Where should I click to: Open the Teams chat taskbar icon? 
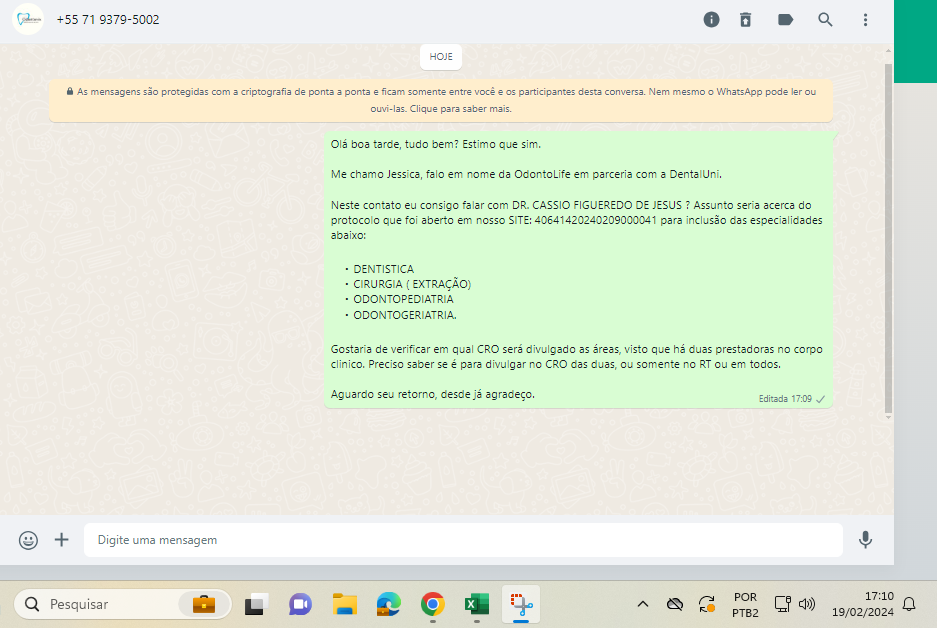pyautogui.click(x=300, y=605)
